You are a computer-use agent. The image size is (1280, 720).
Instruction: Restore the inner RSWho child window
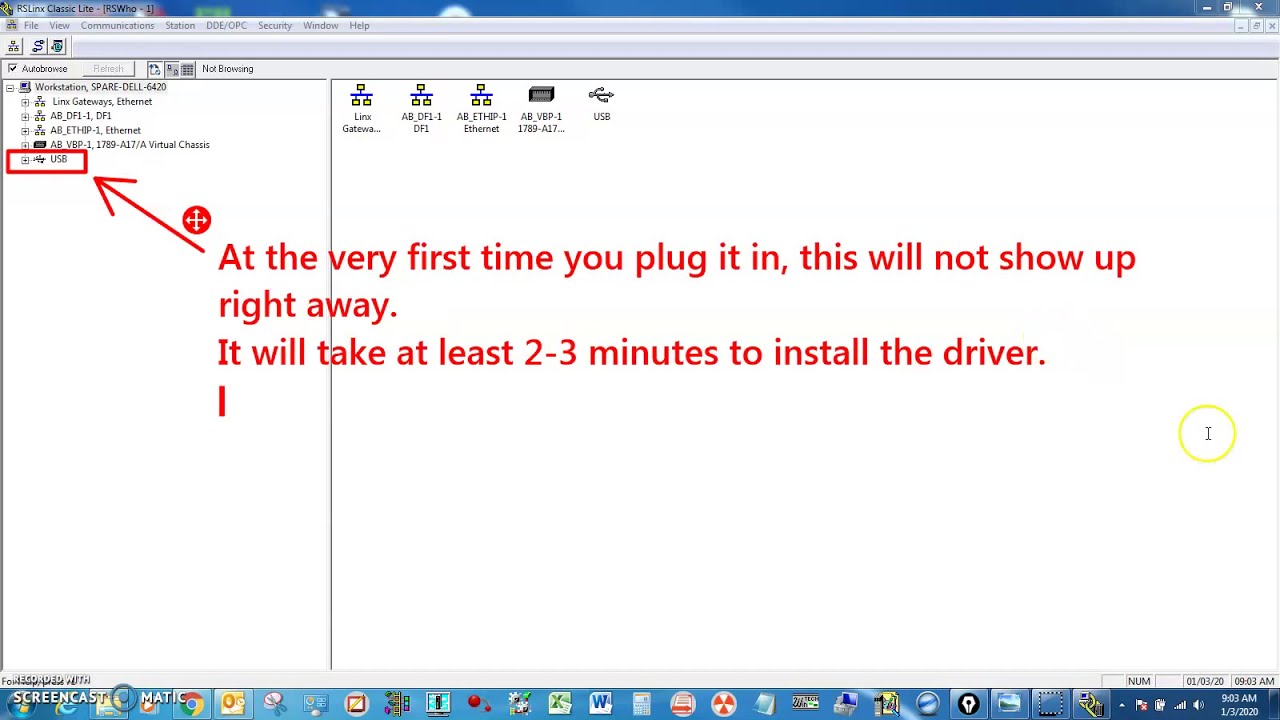point(1256,26)
